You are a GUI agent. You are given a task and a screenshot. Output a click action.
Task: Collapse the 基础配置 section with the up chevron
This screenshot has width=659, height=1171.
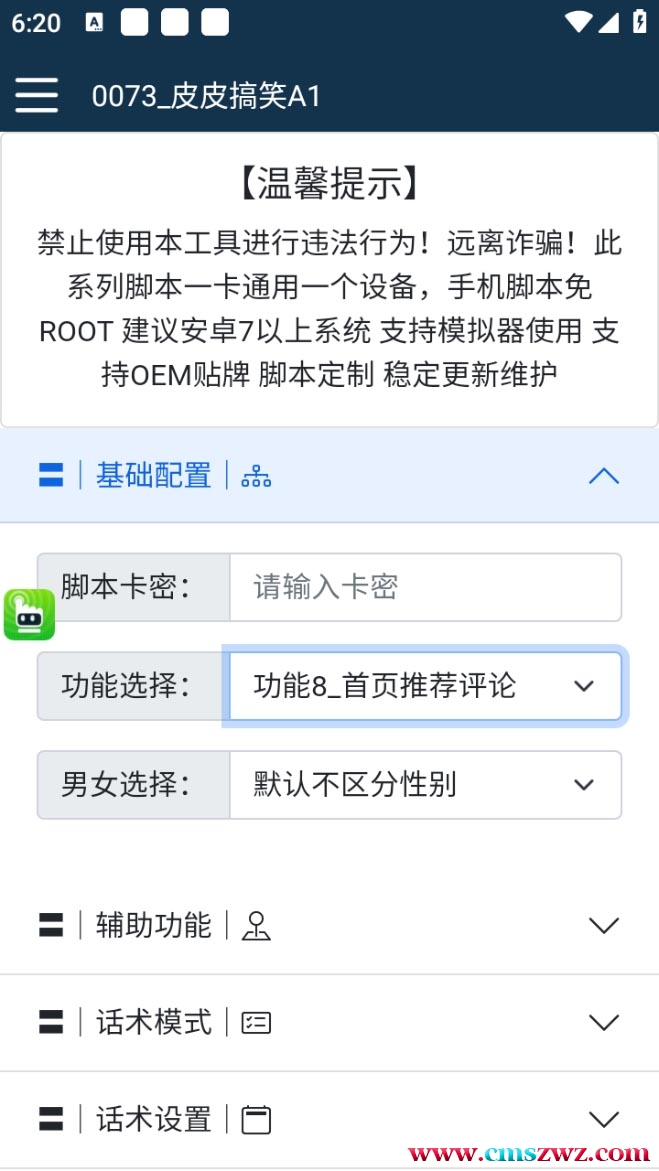coord(604,476)
